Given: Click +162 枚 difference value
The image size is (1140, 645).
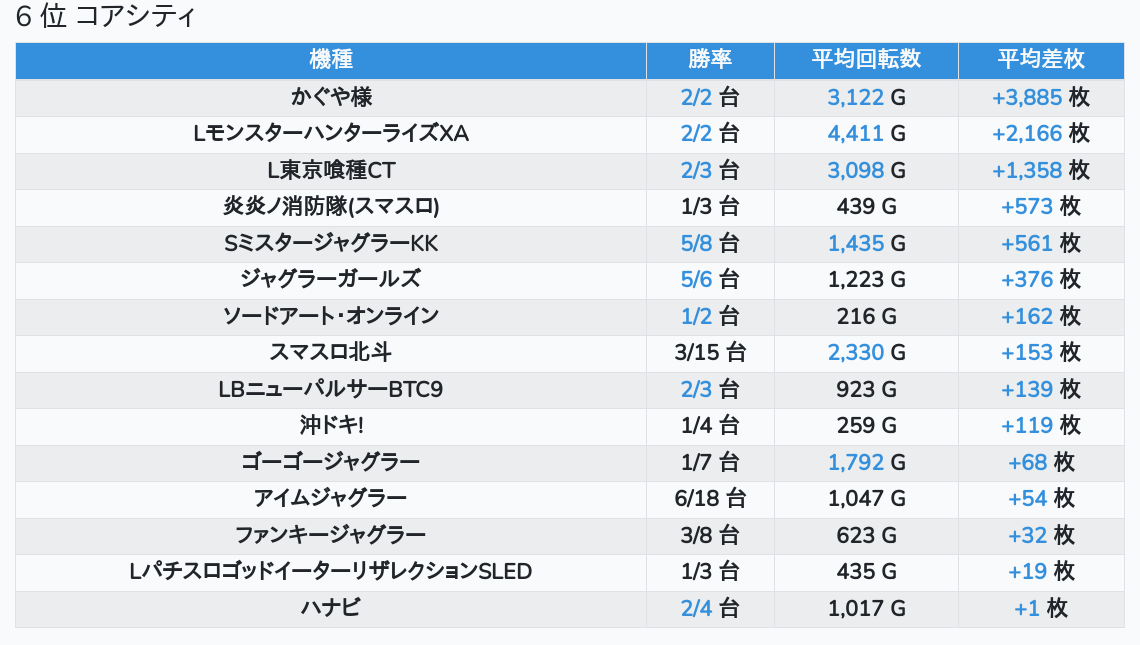Looking at the screenshot, I should coord(1040,316).
